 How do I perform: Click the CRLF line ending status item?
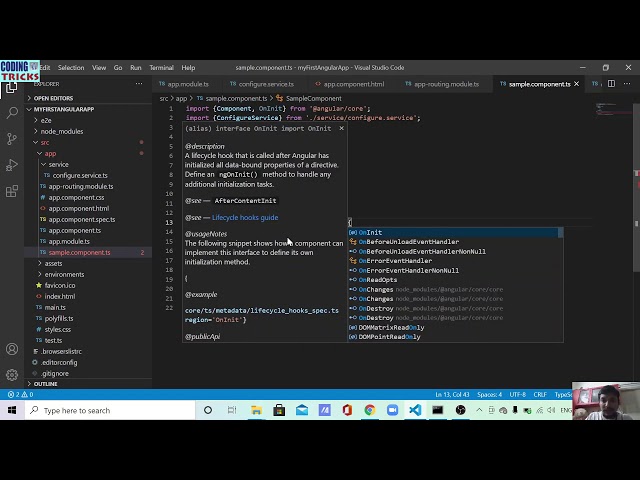[x=540, y=395]
